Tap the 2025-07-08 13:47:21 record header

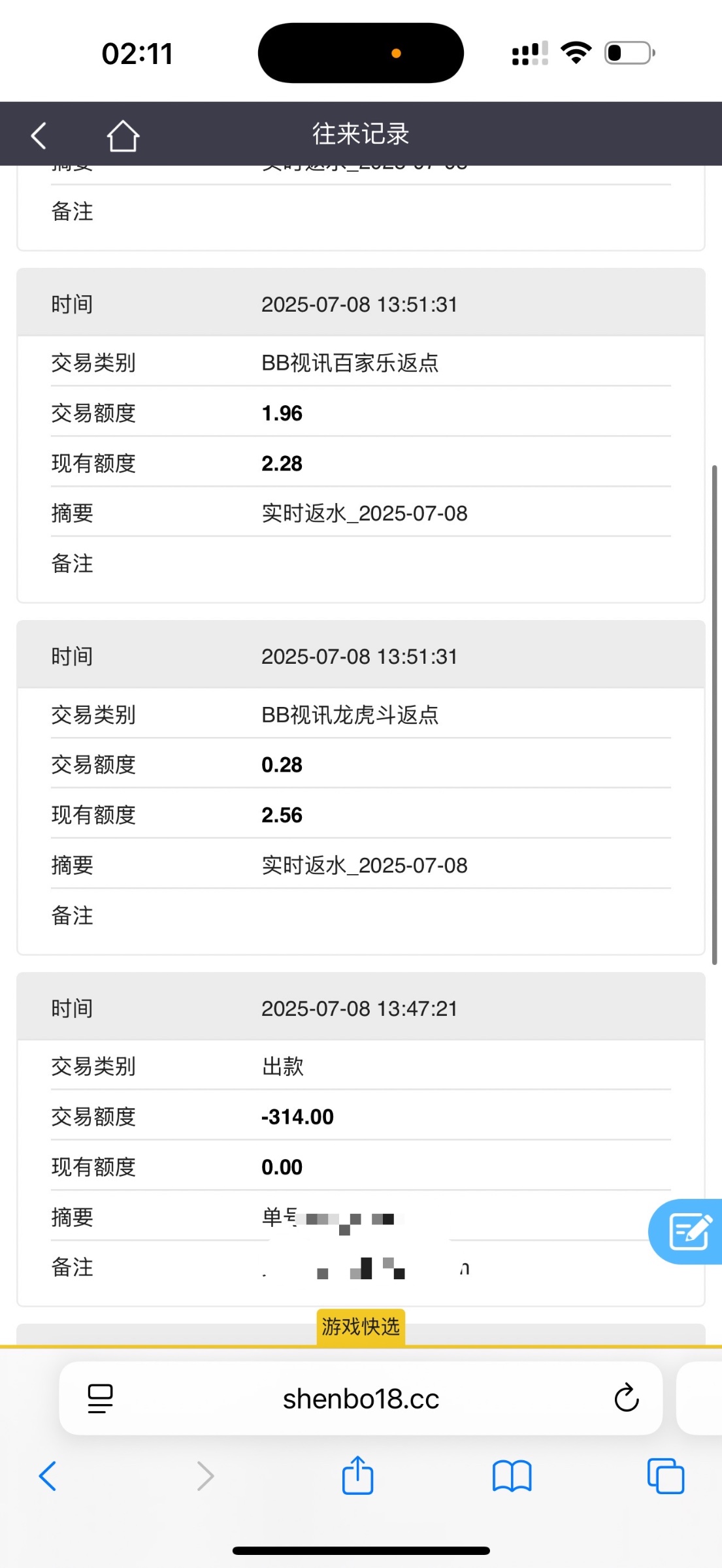(x=359, y=1008)
